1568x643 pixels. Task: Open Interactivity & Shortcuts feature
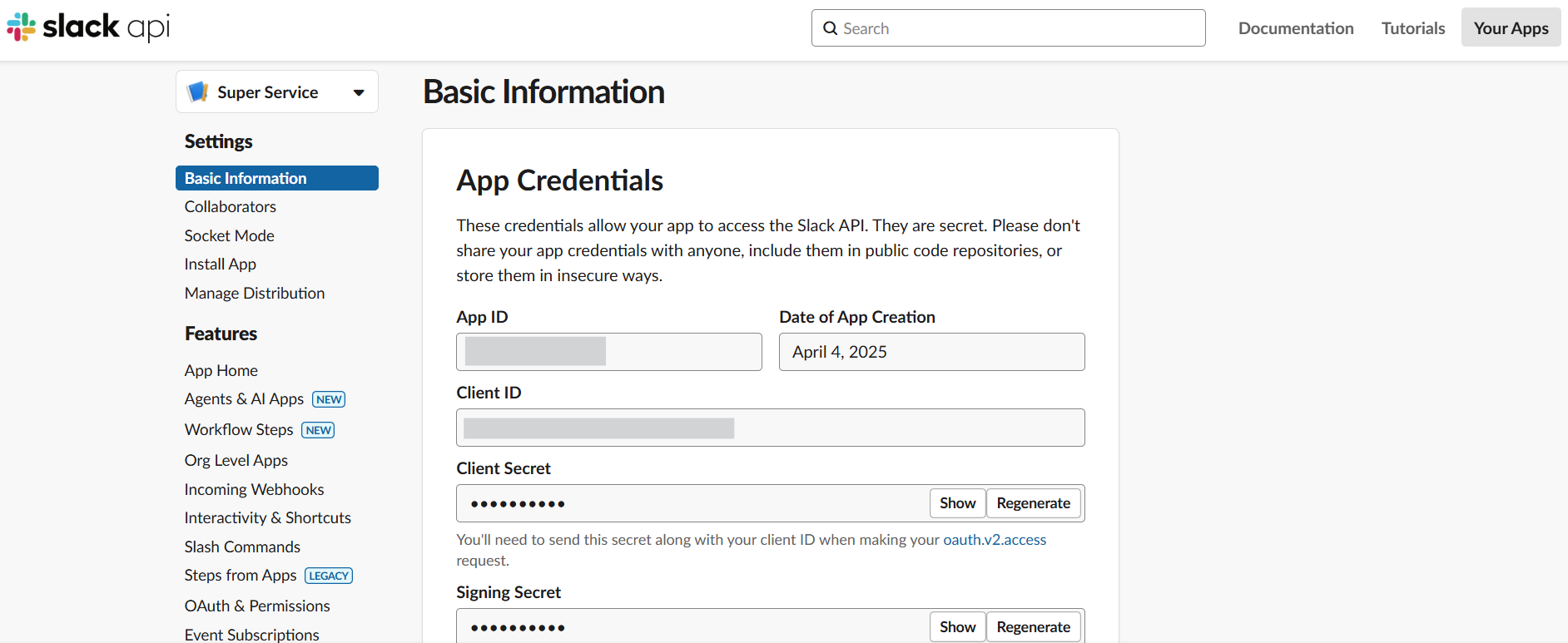(x=268, y=517)
